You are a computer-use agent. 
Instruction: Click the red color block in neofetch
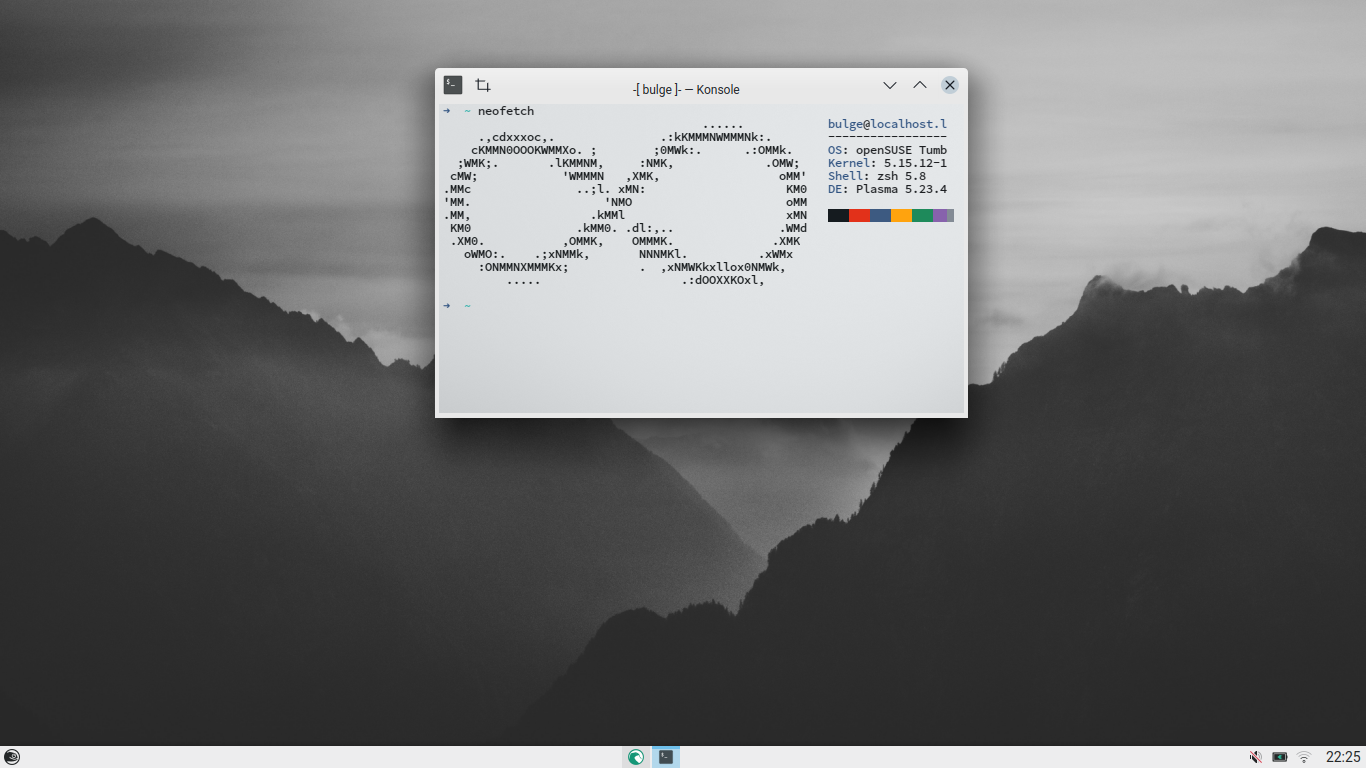click(859, 215)
